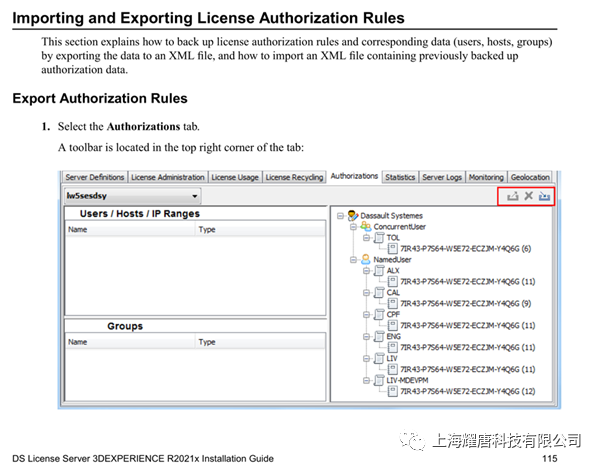Viewport: 601px width, 468px height.
Task: Click the key icon under the LIV node
Action: coord(392,369)
